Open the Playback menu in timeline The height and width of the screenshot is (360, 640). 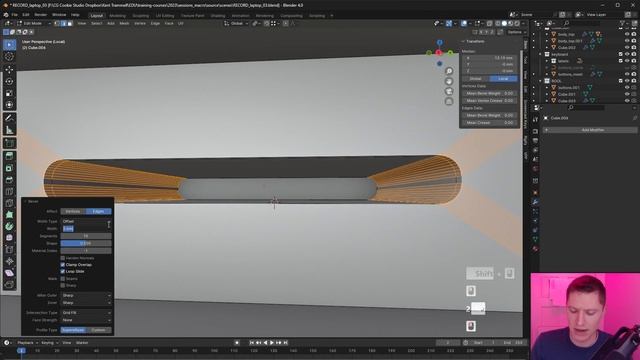click(x=27, y=343)
